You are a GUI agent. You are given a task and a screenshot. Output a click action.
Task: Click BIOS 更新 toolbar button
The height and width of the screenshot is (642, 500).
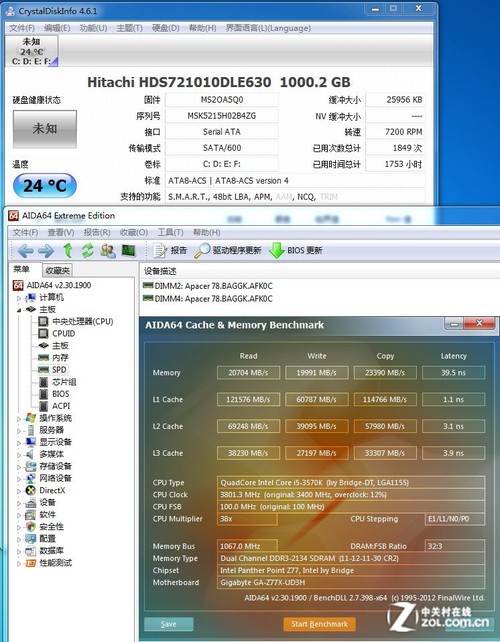point(295,250)
